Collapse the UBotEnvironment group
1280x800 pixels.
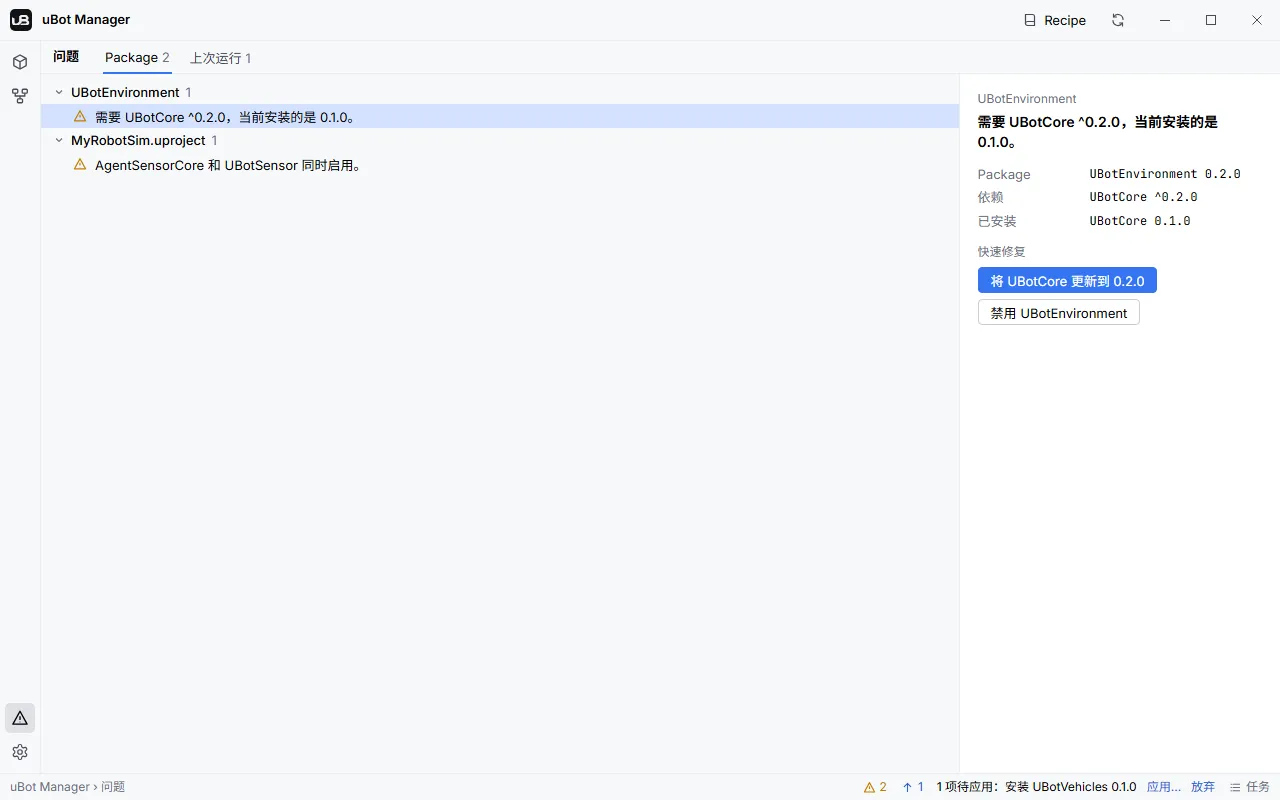tap(59, 92)
